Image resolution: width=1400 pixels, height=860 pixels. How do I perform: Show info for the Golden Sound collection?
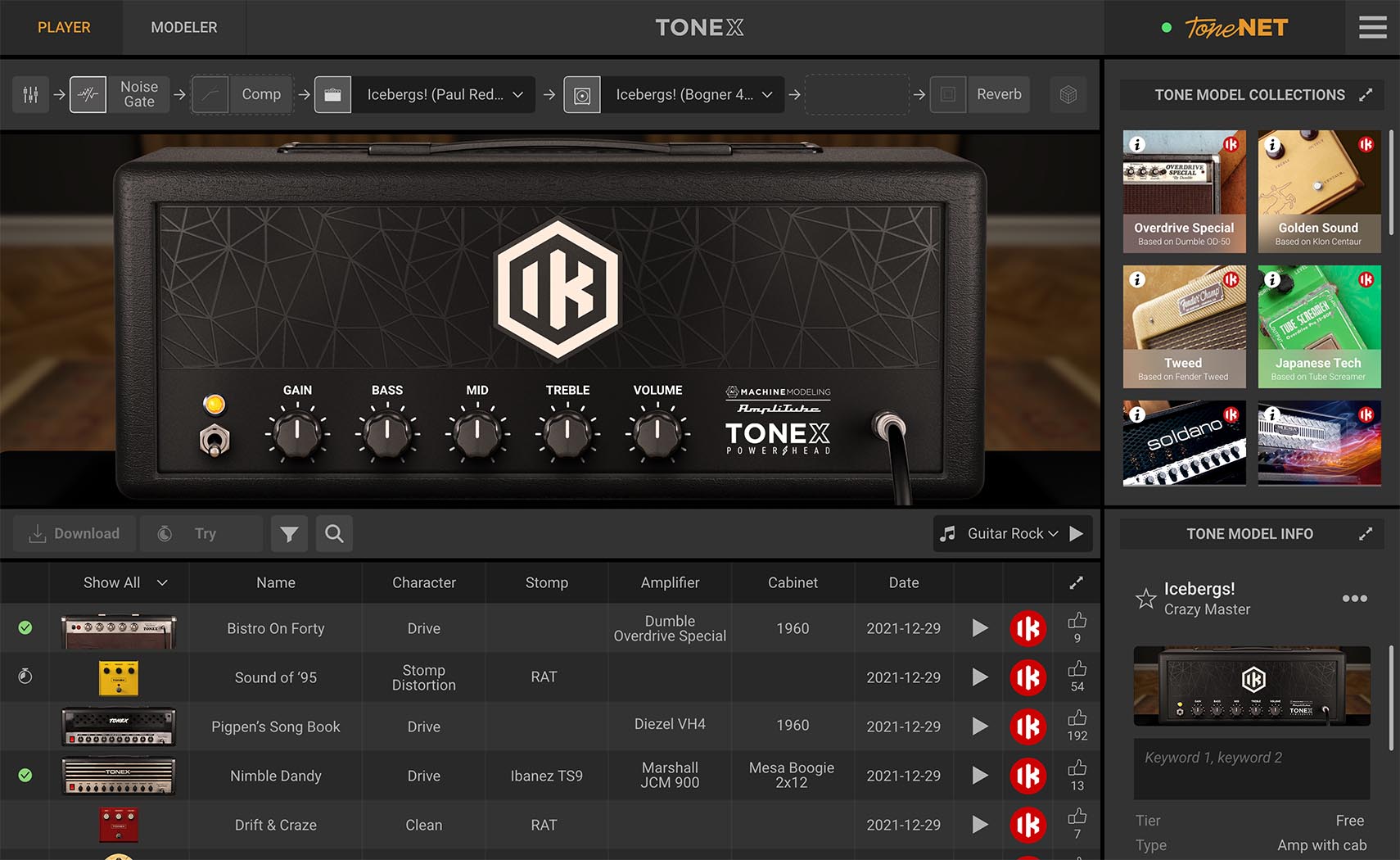[1272, 145]
